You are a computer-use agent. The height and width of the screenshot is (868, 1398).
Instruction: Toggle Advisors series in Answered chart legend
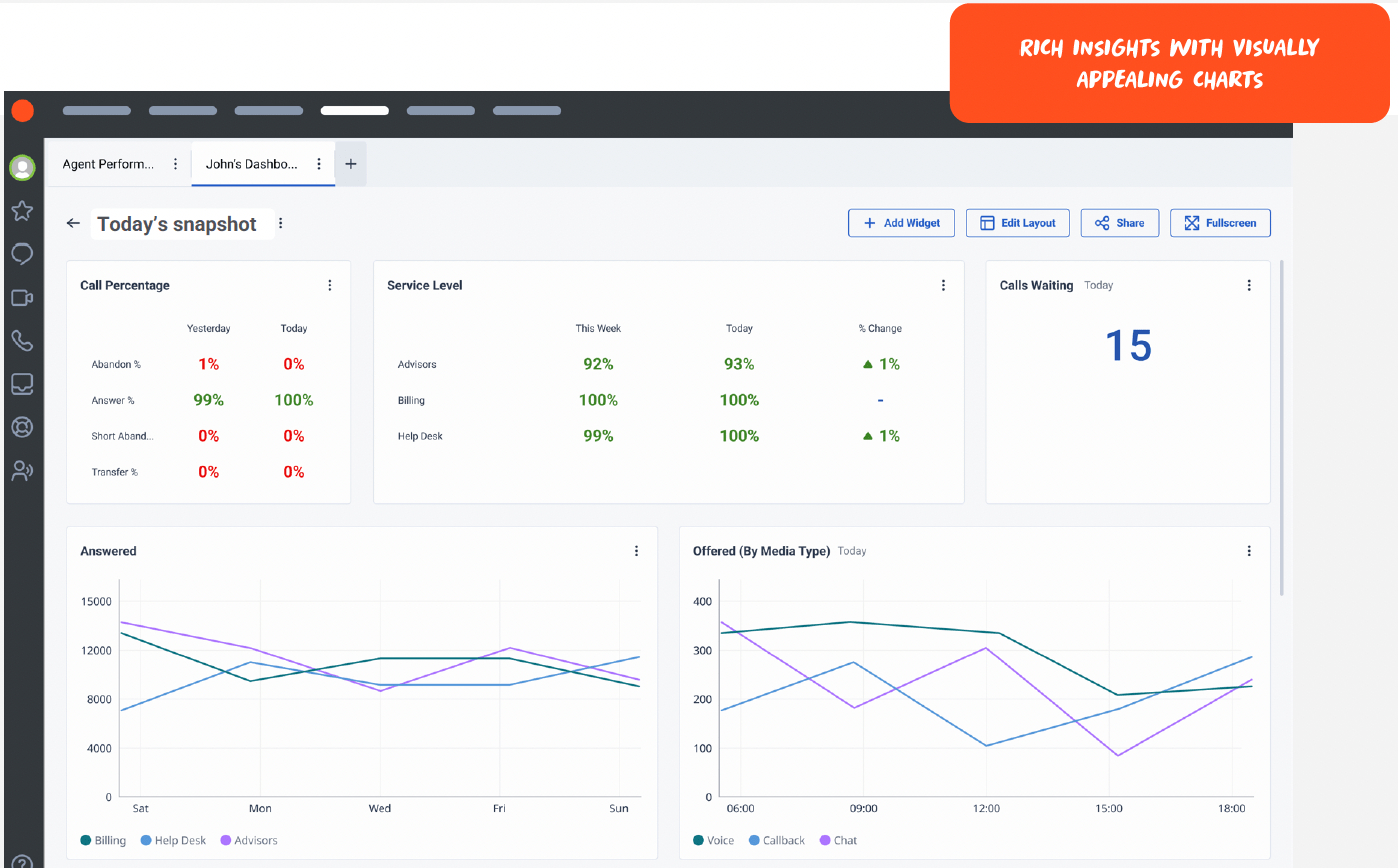[x=248, y=840]
